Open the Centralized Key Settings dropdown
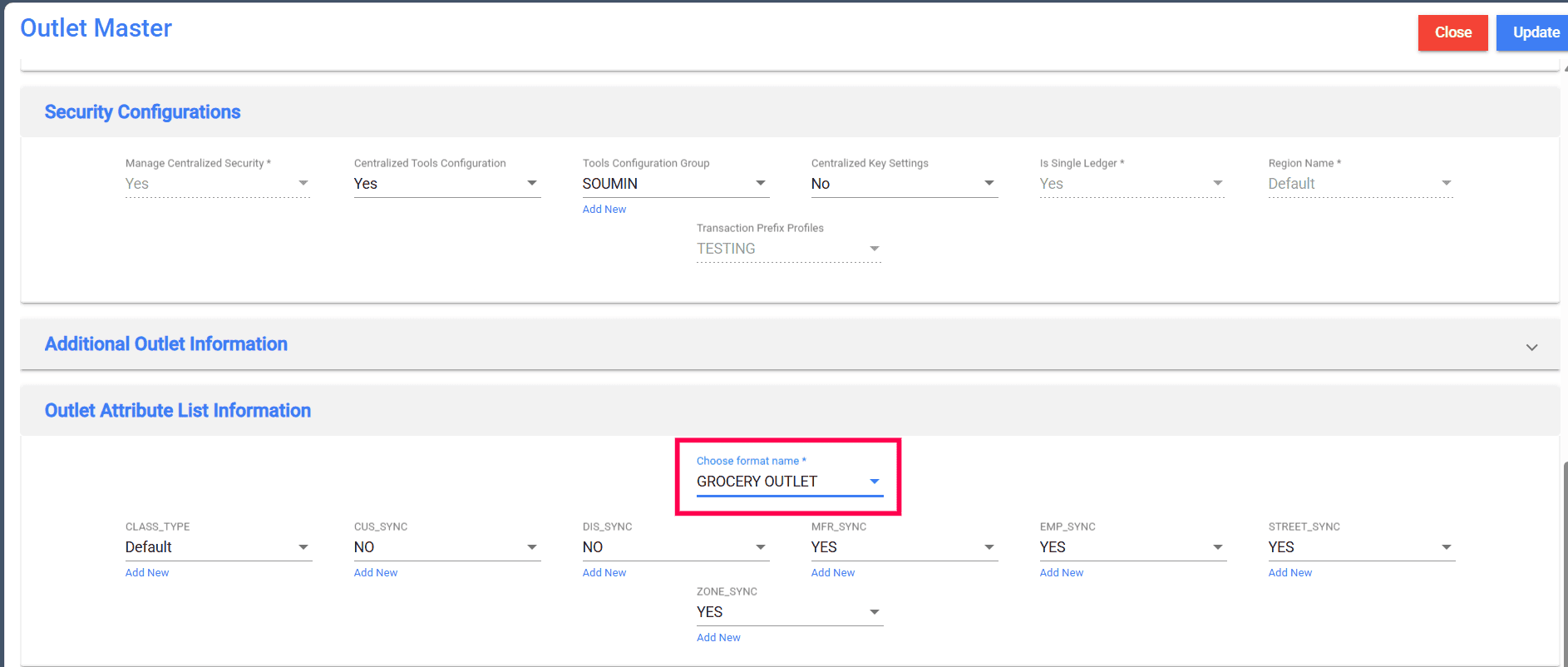The height and width of the screenshot is (667, 1568). click(904, 184)
